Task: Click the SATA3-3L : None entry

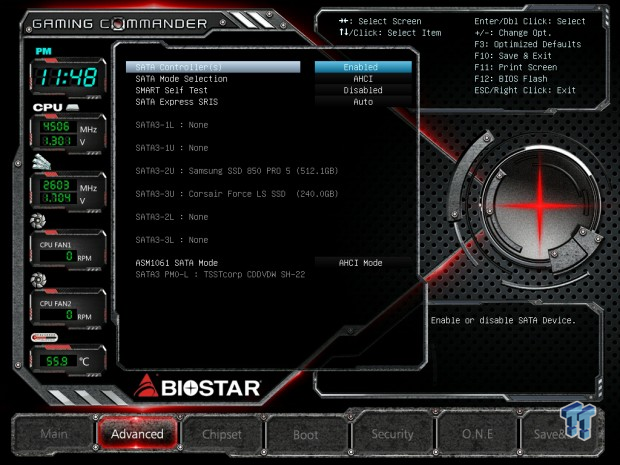Action: (x=172, y=240)
